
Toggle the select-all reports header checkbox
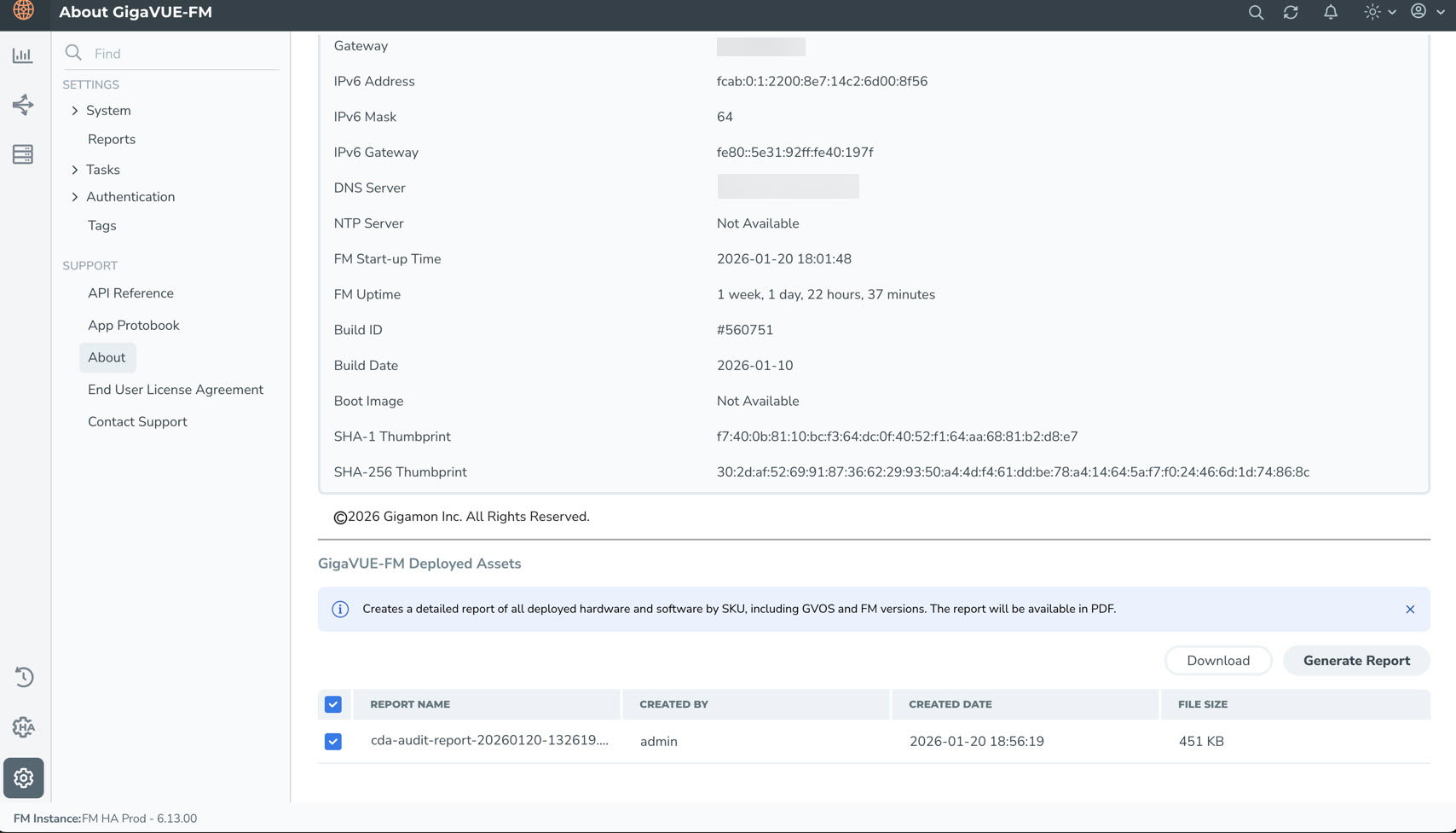click(333, 704)
